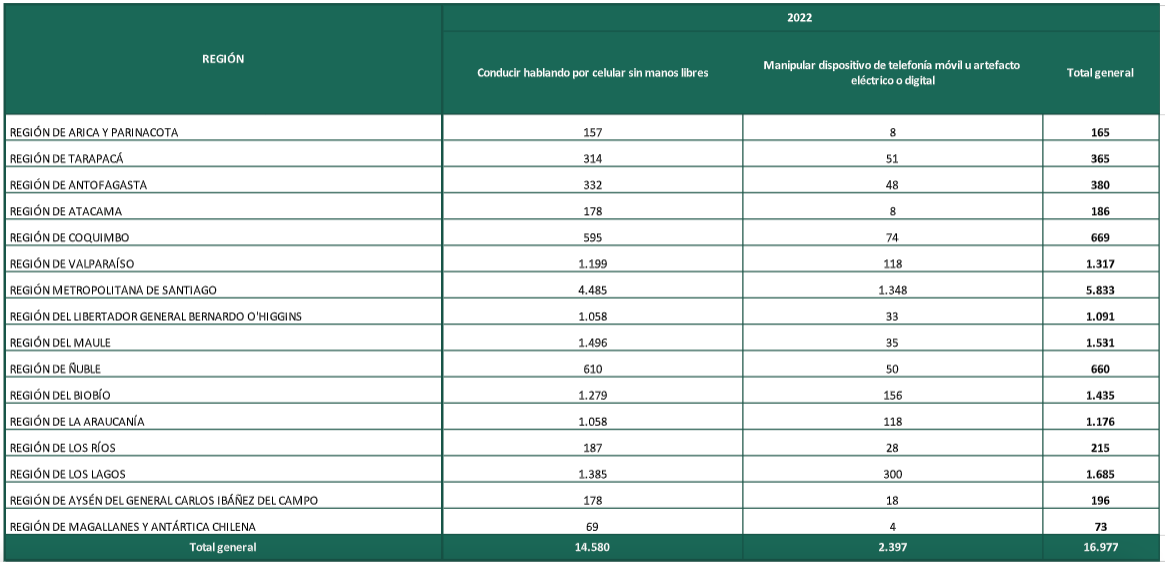This screenshot has height=562, width=1165.
Task: Select the 'Manipular dispositivo de telefonía móvil' header
Action: 892,73
